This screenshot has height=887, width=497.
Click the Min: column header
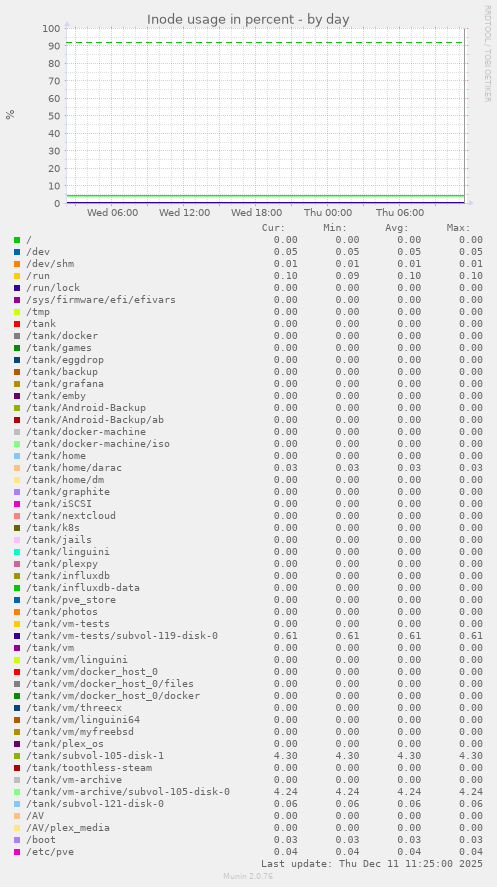click(335, 227)
